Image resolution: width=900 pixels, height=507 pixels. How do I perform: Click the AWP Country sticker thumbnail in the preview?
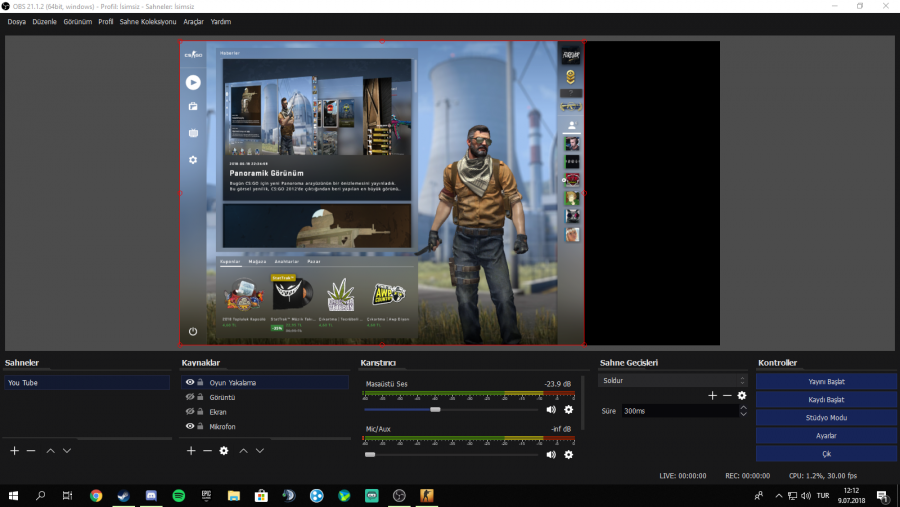click(389, 295)
